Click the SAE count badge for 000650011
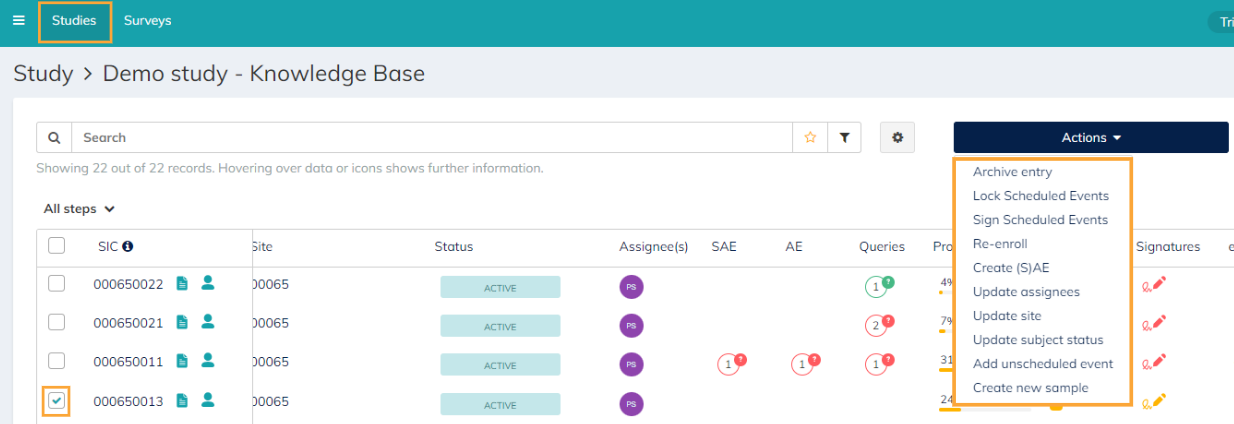Screen dimensions: 1234x424 (729, 365)
